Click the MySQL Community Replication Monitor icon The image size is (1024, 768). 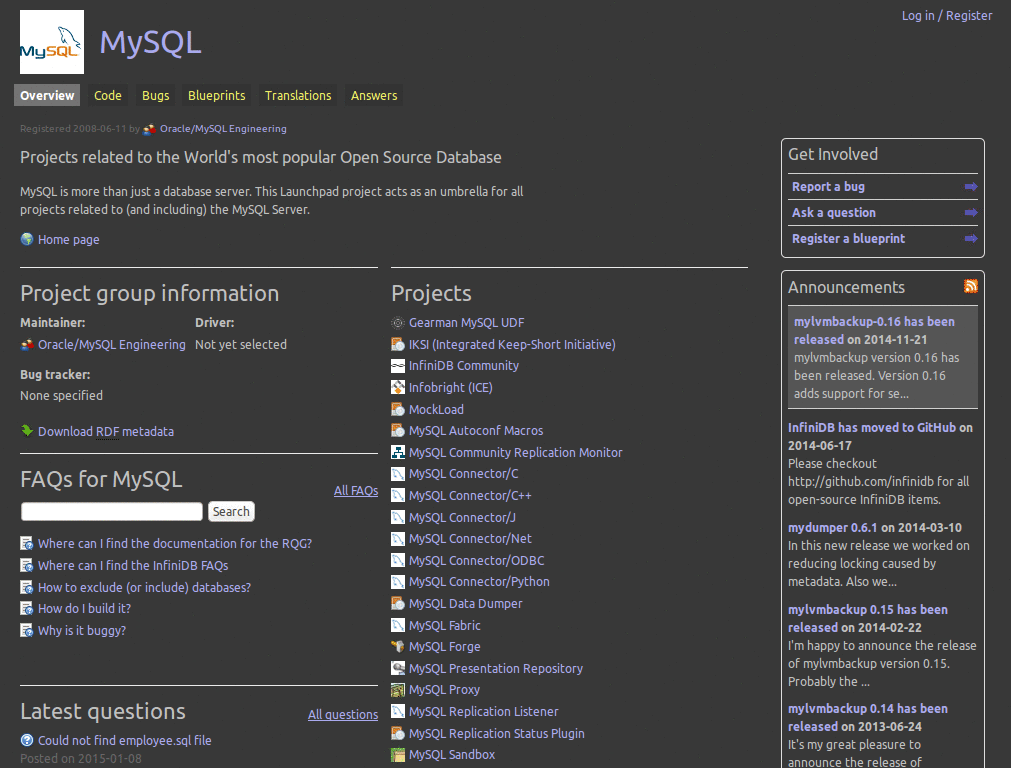(x=398, y=452)
